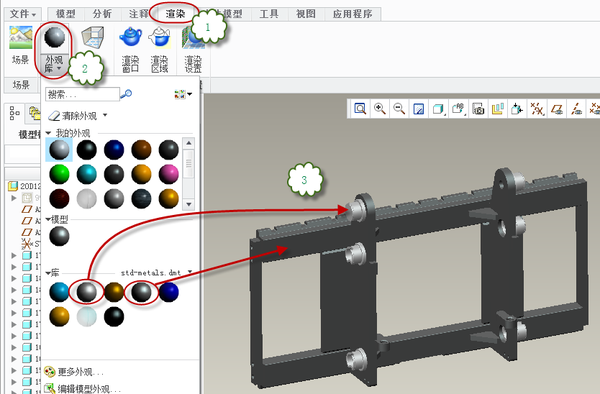Click the perspective view room icon
Screen dimensions: 600x394
(93, 37)
